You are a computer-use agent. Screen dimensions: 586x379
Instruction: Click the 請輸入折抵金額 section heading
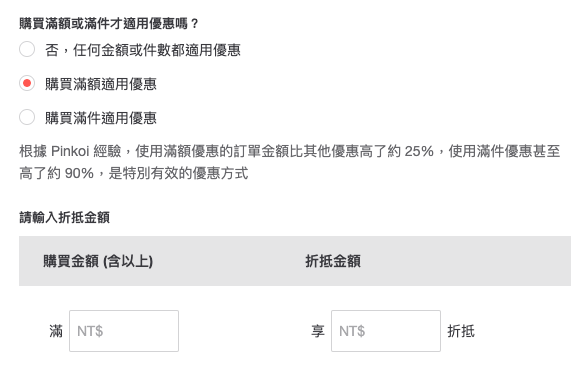[x=64, y=217]
